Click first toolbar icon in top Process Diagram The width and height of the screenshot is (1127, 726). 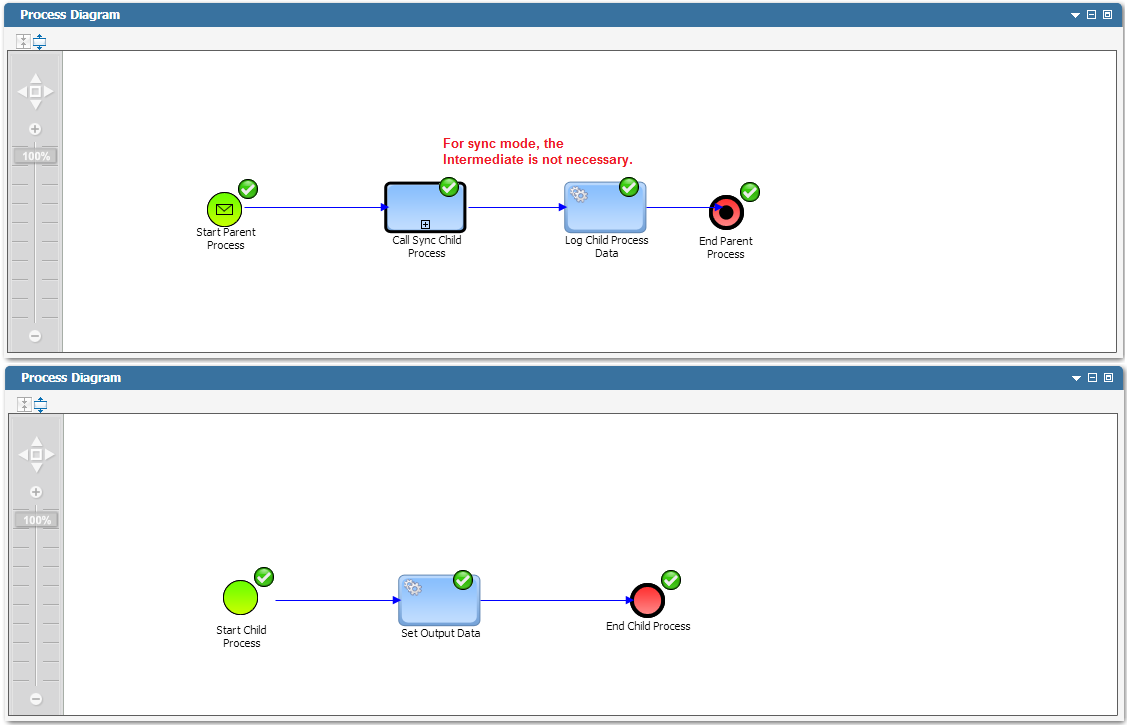(24, 42)
